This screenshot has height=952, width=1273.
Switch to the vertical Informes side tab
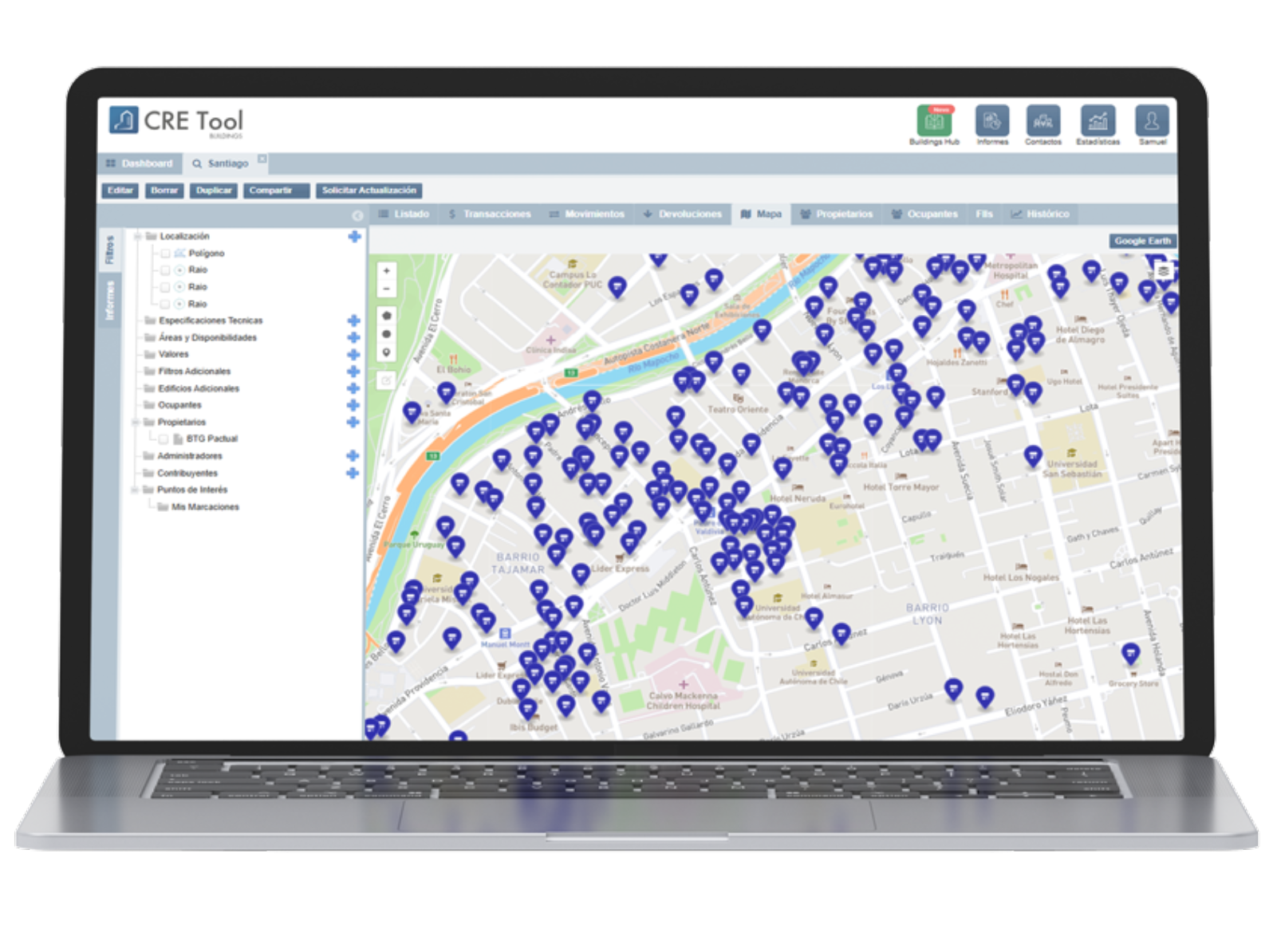click(109, 300)
